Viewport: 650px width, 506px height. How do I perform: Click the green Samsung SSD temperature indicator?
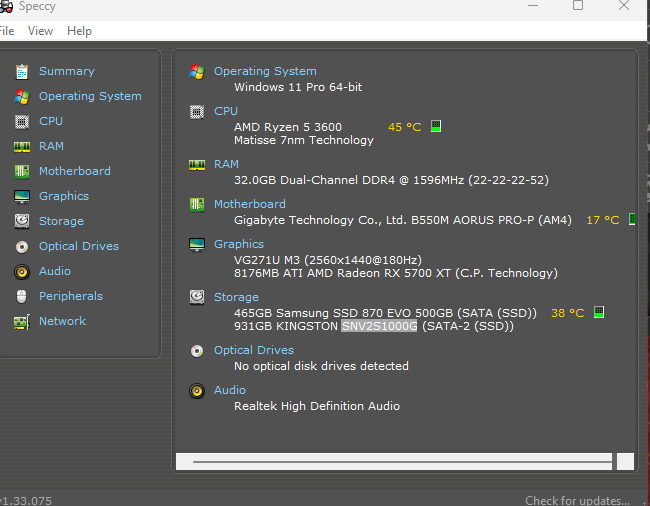coord(599,312)
